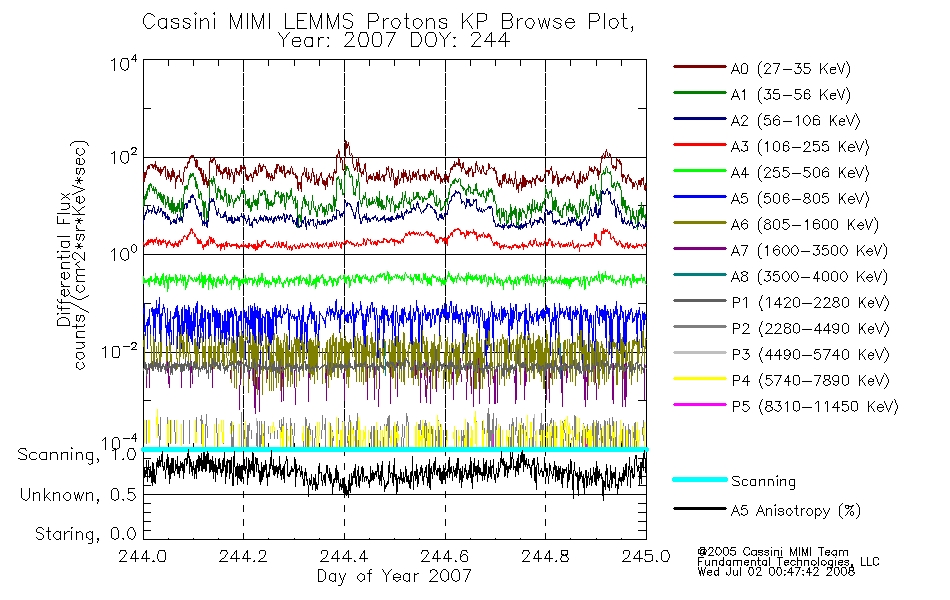Click the red A3 legend line
The height and width of the screenshot is (600, 950).
point(700,145)
